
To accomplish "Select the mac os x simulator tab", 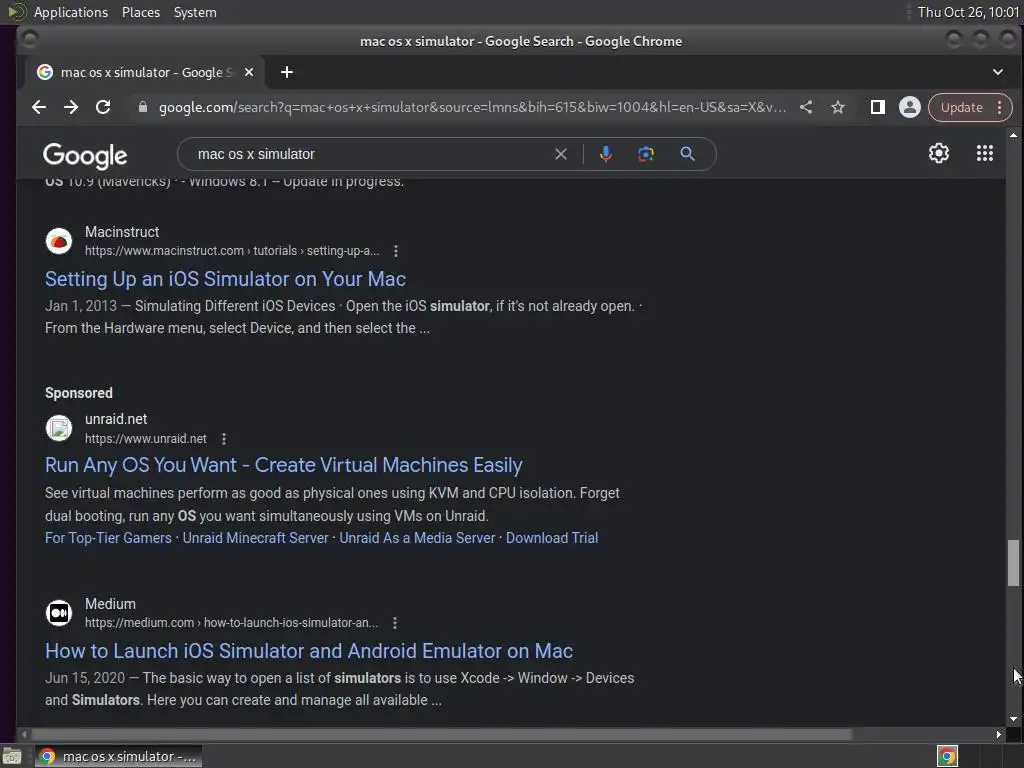I will point(142,72).
